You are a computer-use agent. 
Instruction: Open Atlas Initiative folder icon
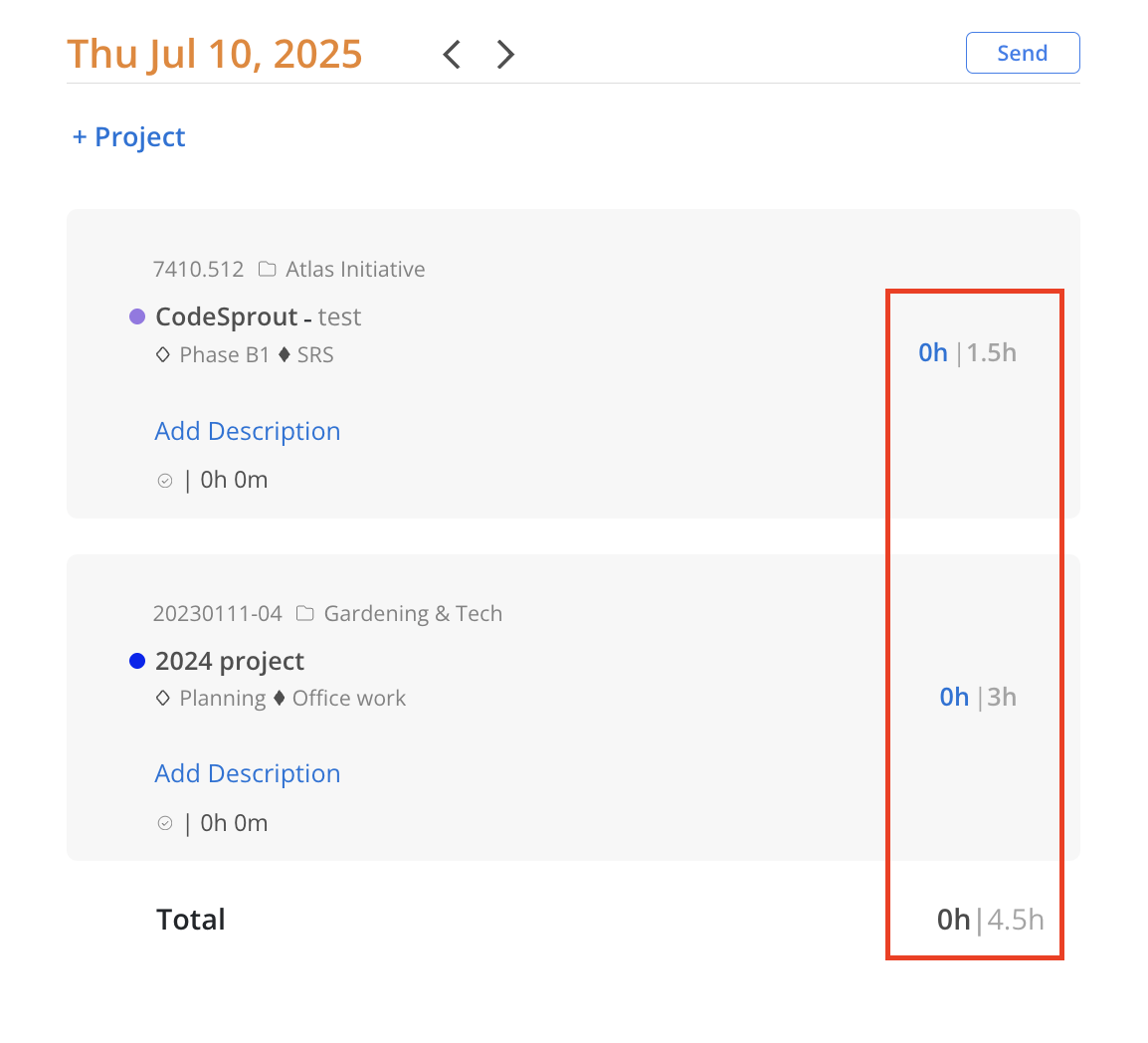(x=268, y=269)
